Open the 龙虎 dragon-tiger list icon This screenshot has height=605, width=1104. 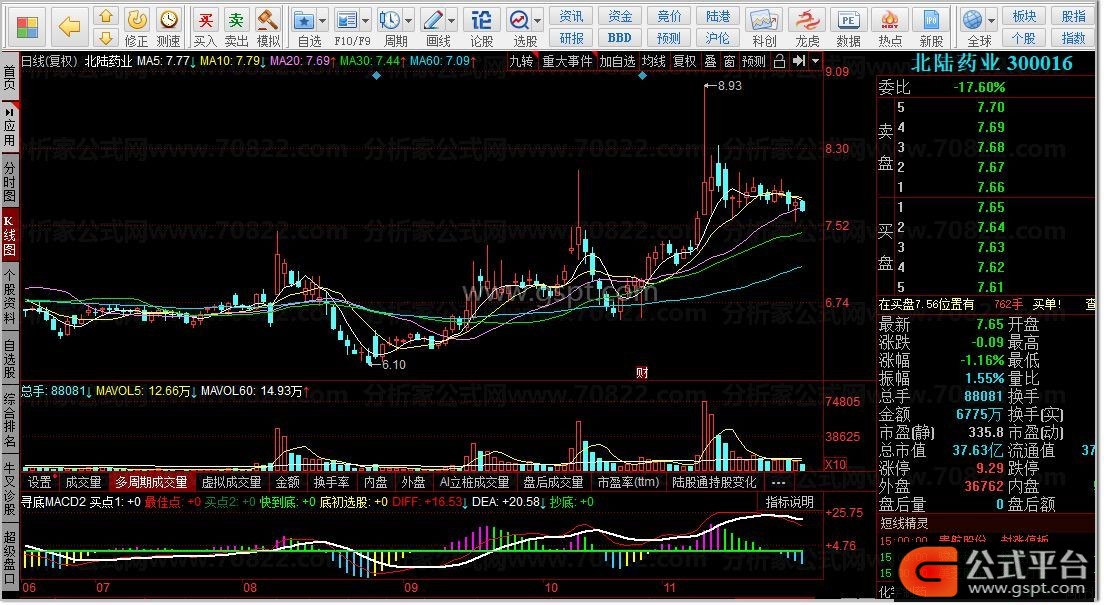coord(807,27)
